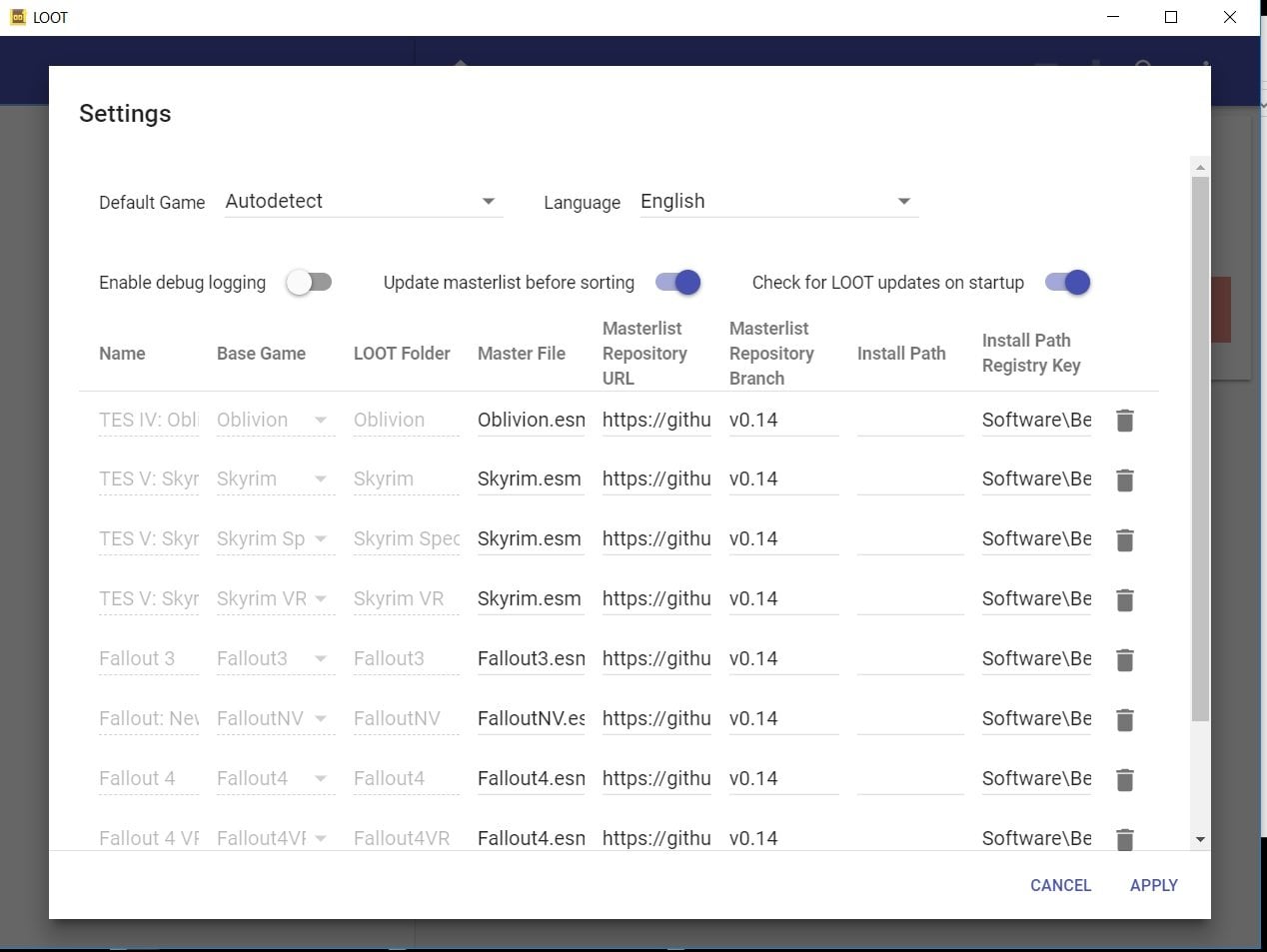Open the Default Game dropdown

click(x=364, y=201)
